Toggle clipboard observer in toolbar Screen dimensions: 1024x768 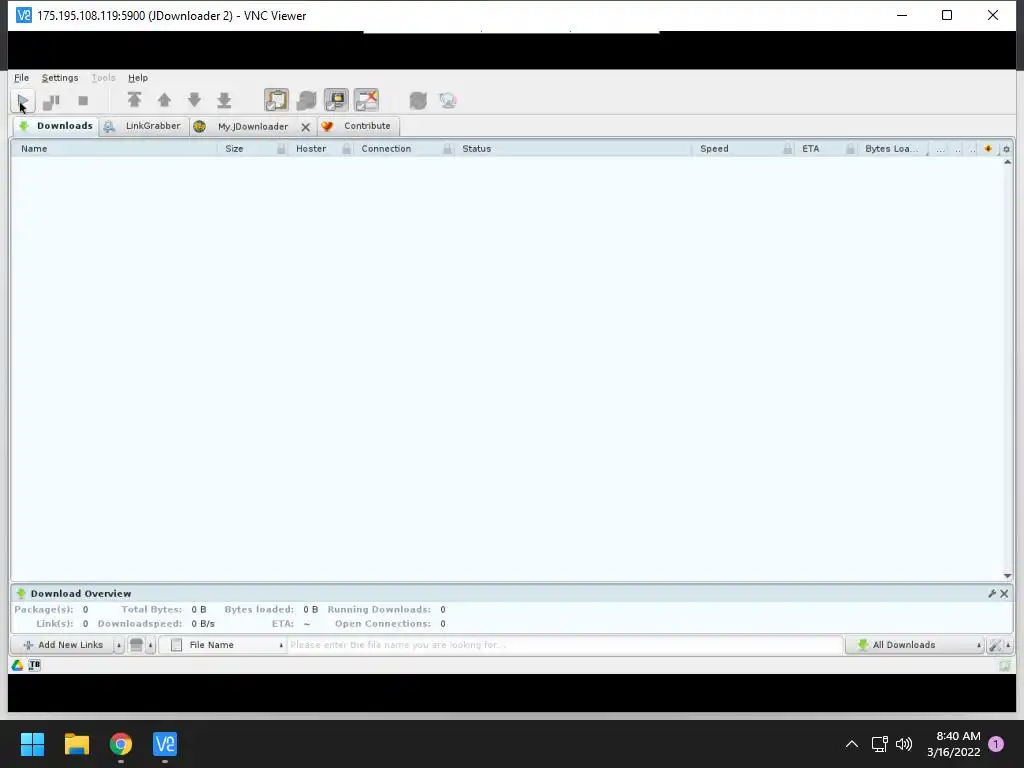pos(276,100)
